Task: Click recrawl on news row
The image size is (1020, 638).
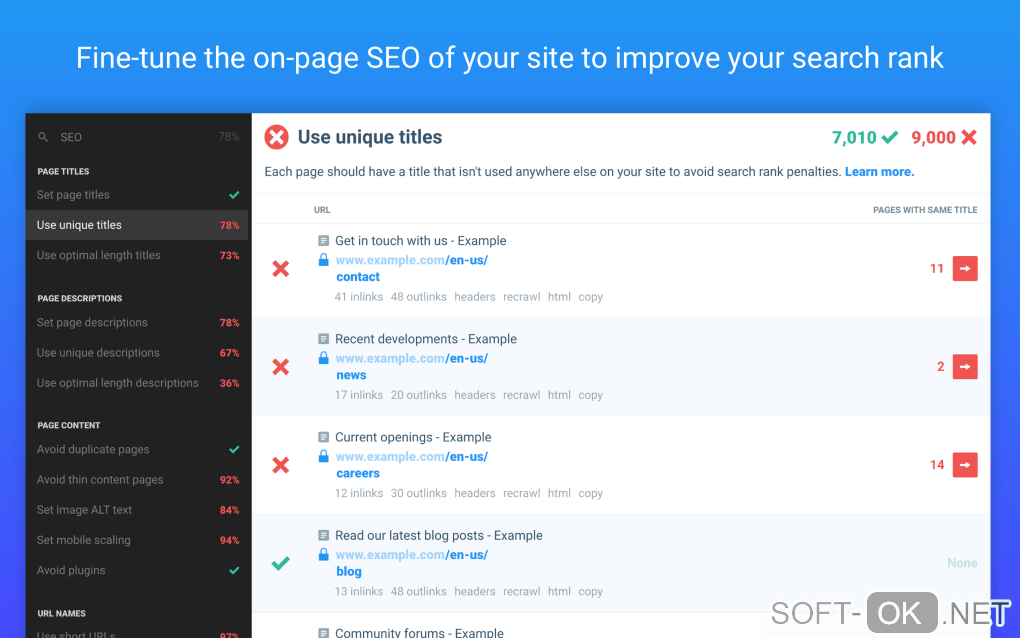Action: (522, 395)
